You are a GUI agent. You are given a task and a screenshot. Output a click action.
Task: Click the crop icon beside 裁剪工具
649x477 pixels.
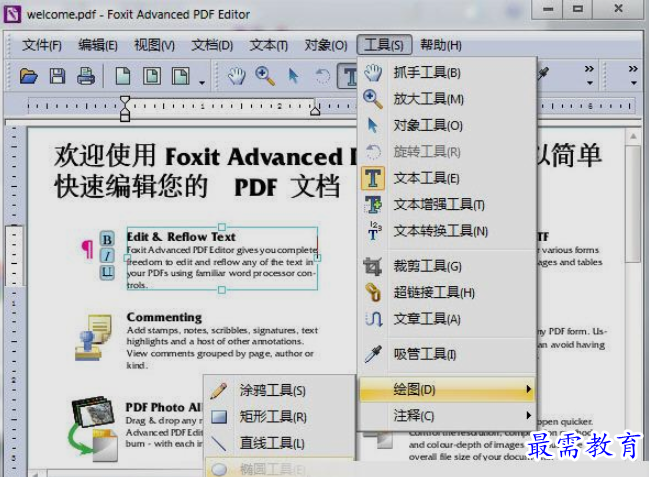pos(373,266)
